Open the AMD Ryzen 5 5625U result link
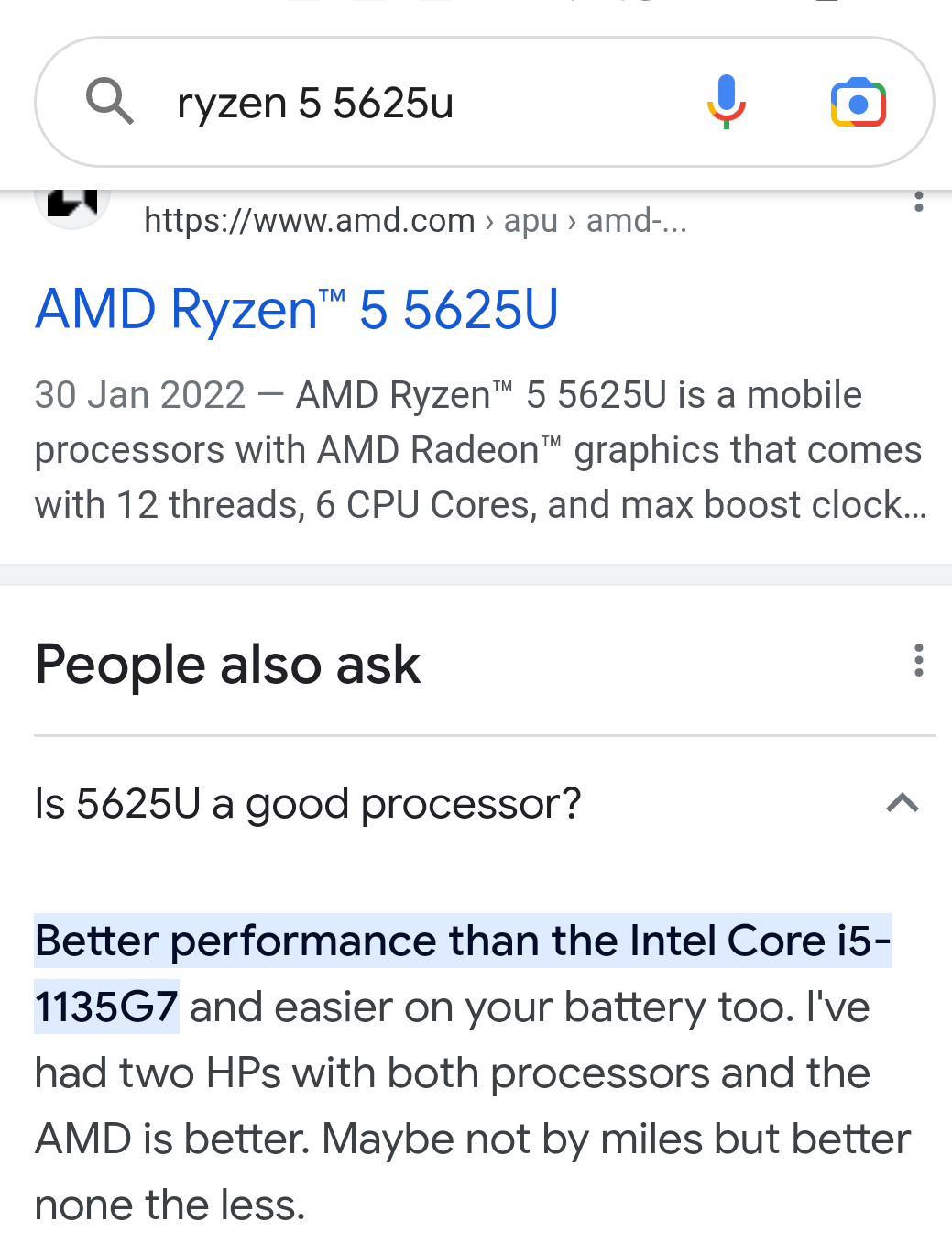The height and width of the screenshot is (1255, 952). pos(297,309)
